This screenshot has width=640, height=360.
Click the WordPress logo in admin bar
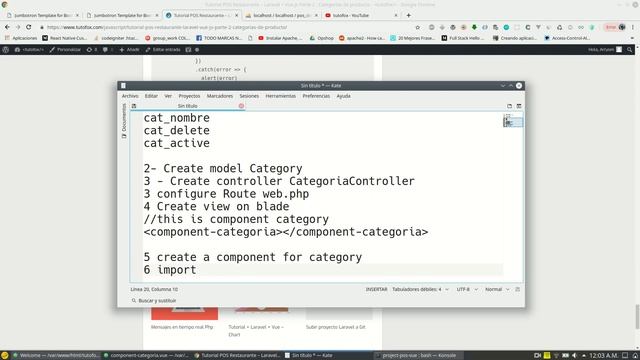pyautogui.click(x=6, y=49)
